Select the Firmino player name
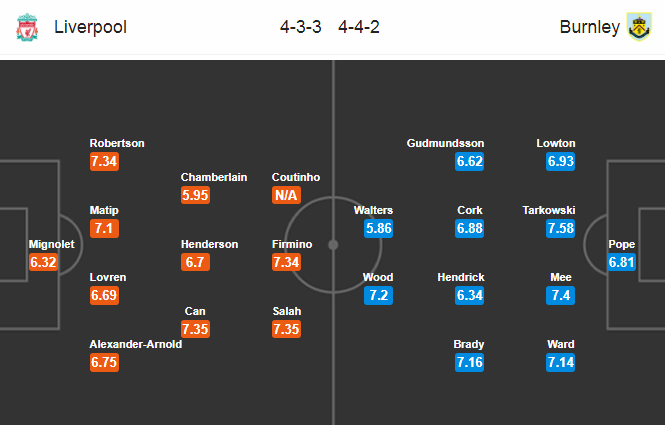665x425 pixels. click(x=292, y=244)
